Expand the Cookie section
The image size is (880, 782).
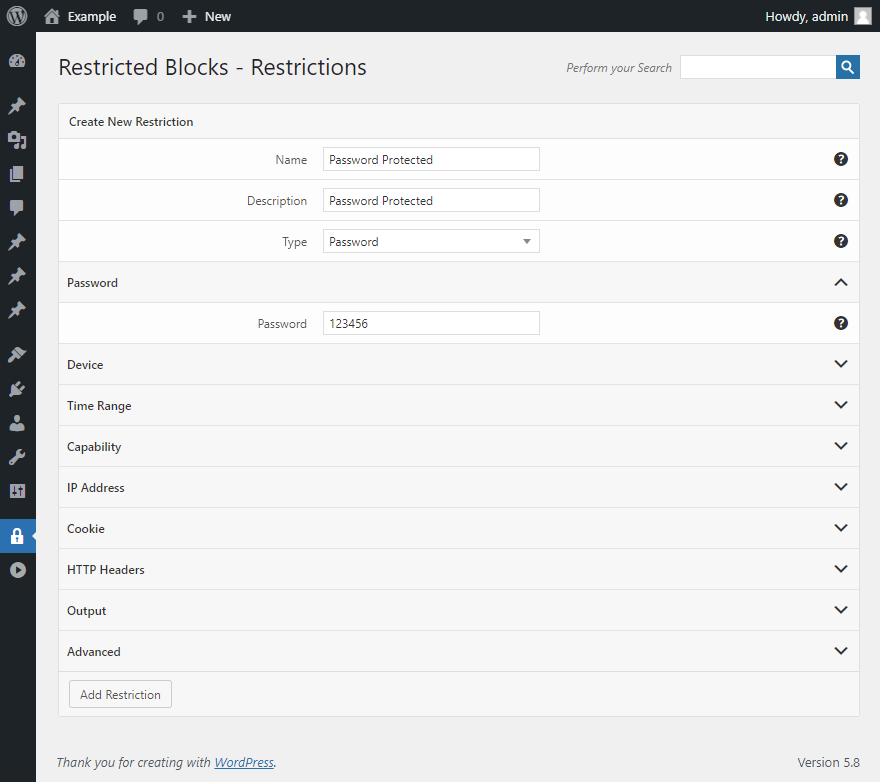[459, 528]
